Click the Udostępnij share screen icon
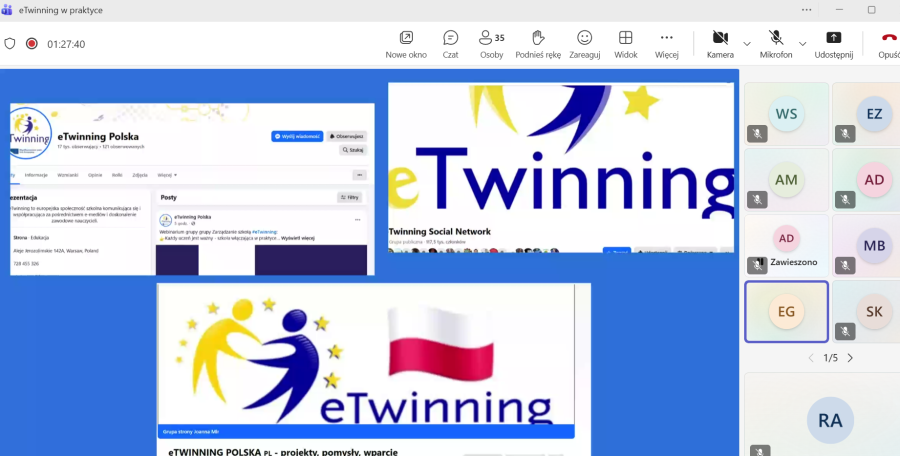Viewport: 900px width, 456px height. 833,38
